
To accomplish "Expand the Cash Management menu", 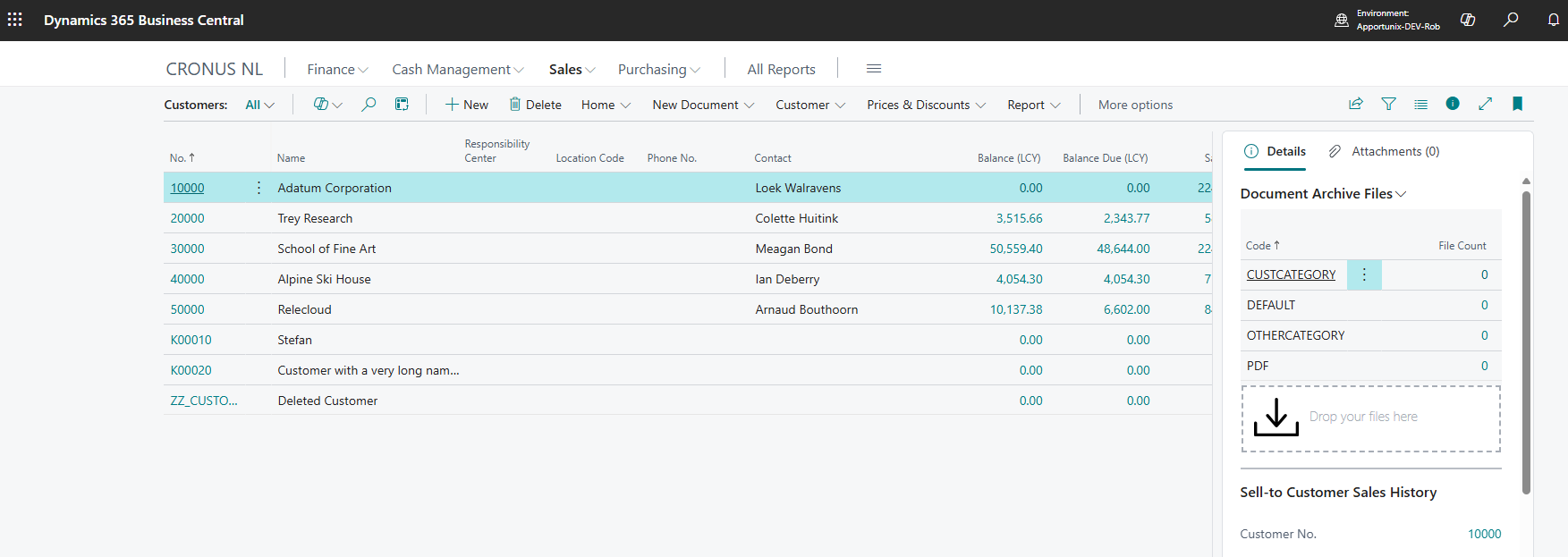I will coord(458,69).
